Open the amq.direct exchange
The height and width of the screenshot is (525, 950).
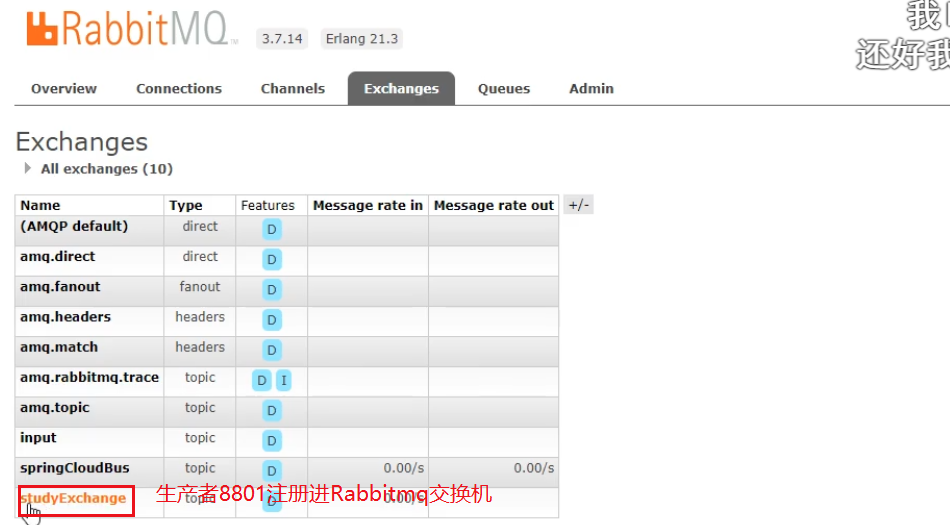(58, 256)
